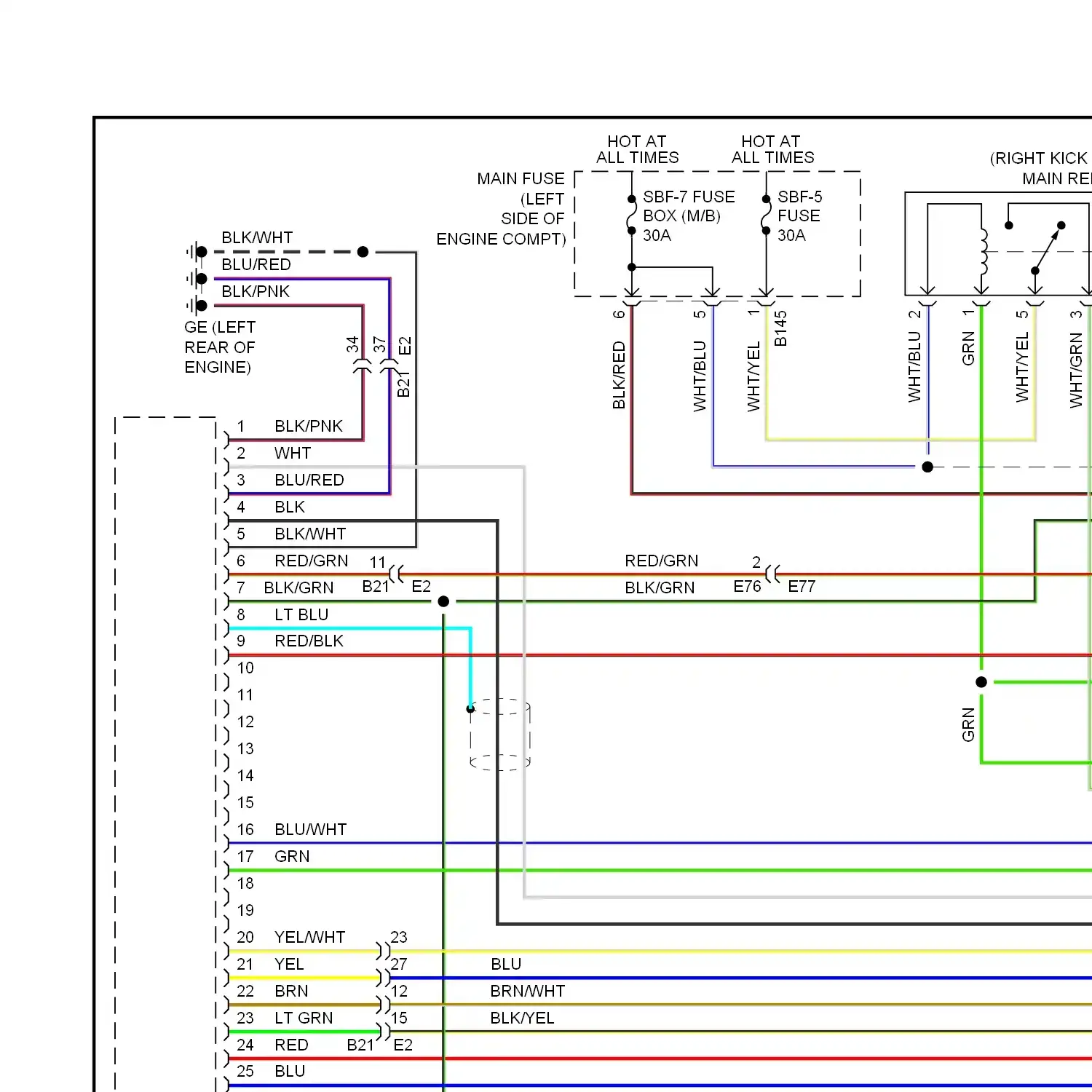1092x1092 pixels.
Task: Select the BLK/YEL wire label
Action: point(522,1018)
